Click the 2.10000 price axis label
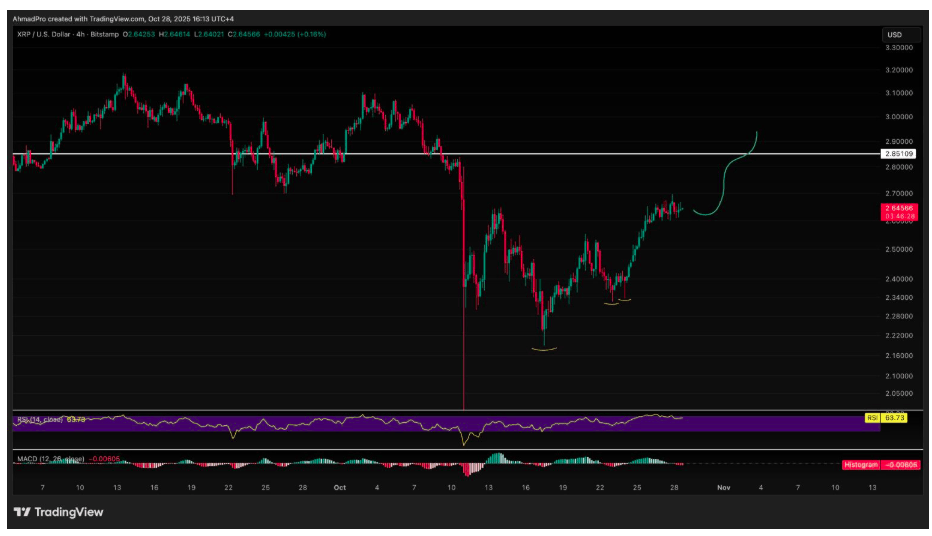 coord(899,376)
